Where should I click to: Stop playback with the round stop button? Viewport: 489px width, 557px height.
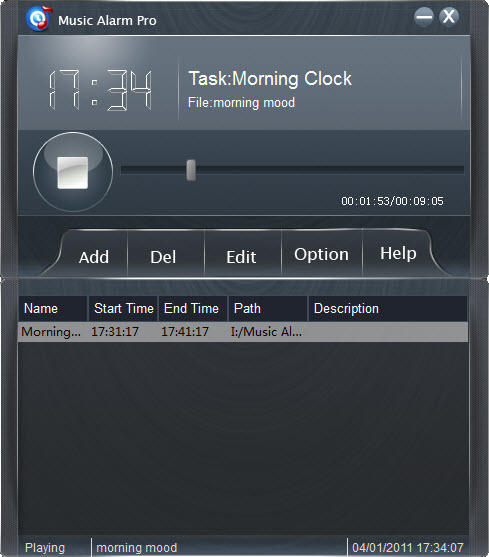click(x=73, y=172)
